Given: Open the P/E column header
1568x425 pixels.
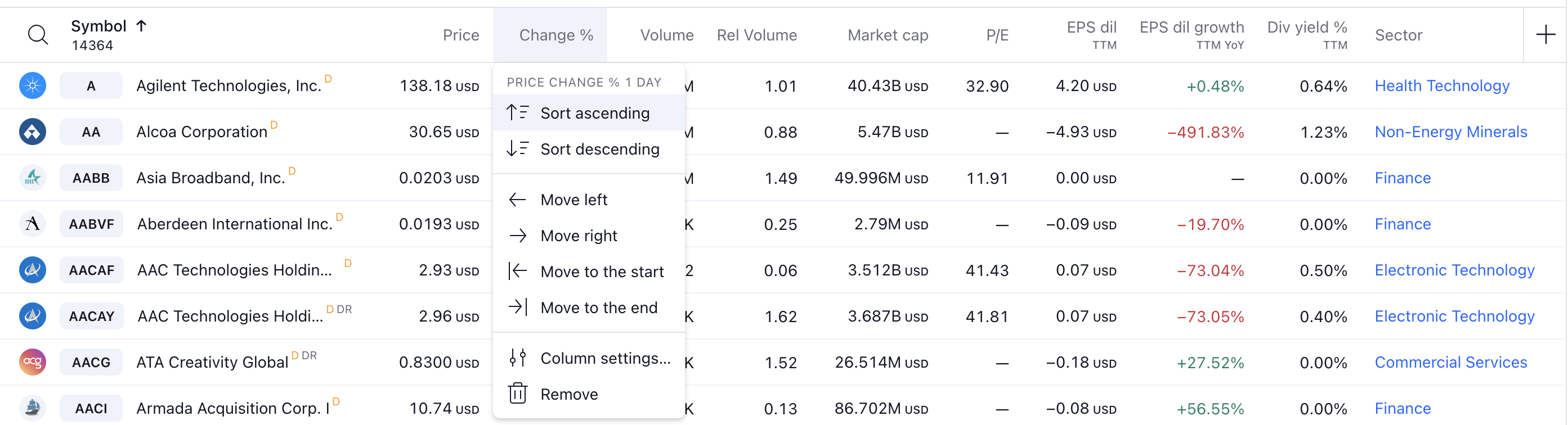Looking at the screenshot, I should tap(997, 35).
